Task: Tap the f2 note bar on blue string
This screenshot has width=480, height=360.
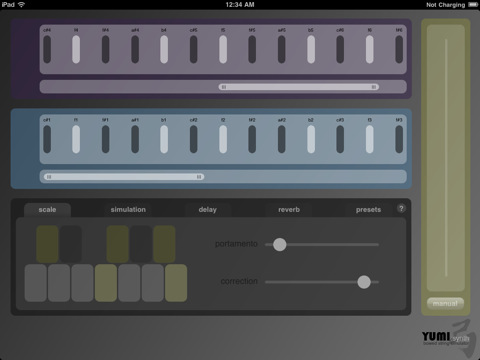Action: (223, 139)
